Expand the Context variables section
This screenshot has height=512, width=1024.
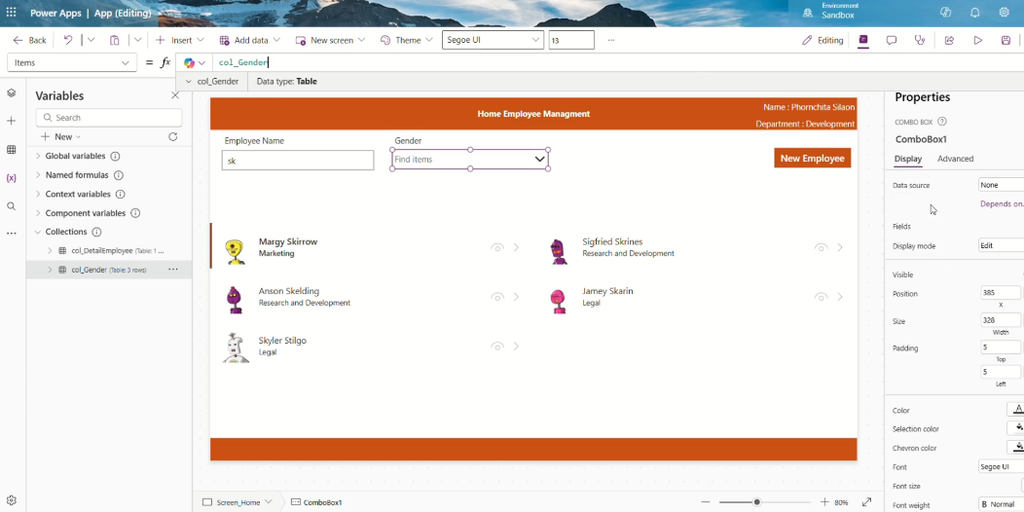[37, 194]
